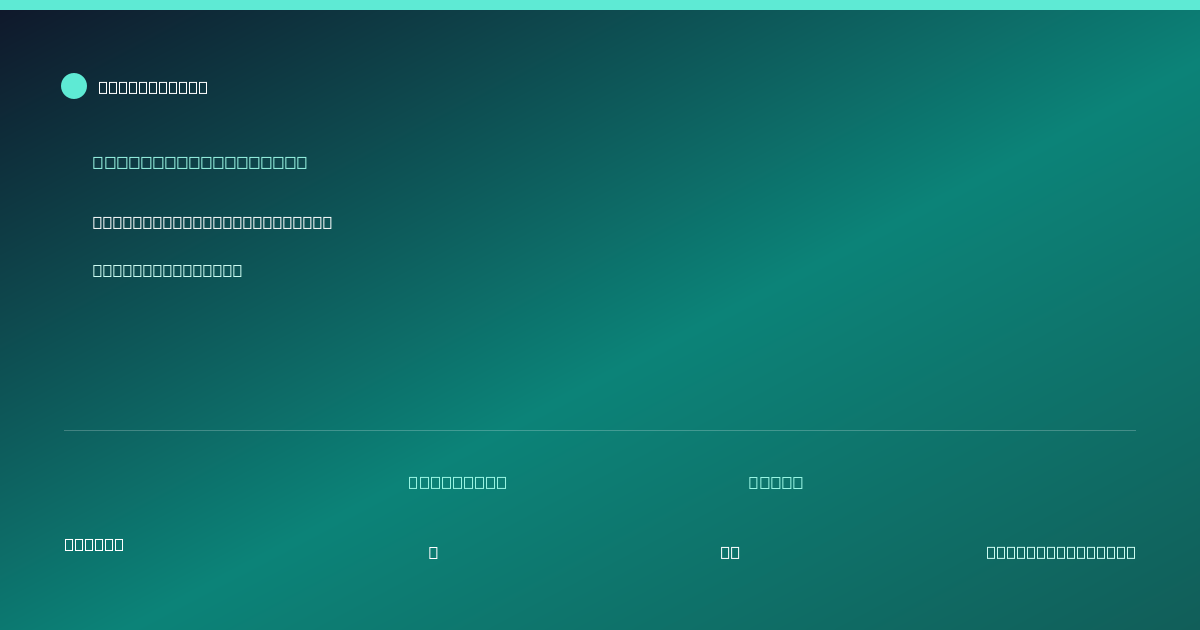1200x630 pixels.
Task: Click the teal circle logo in the header
Action: (x=74, y=86)
